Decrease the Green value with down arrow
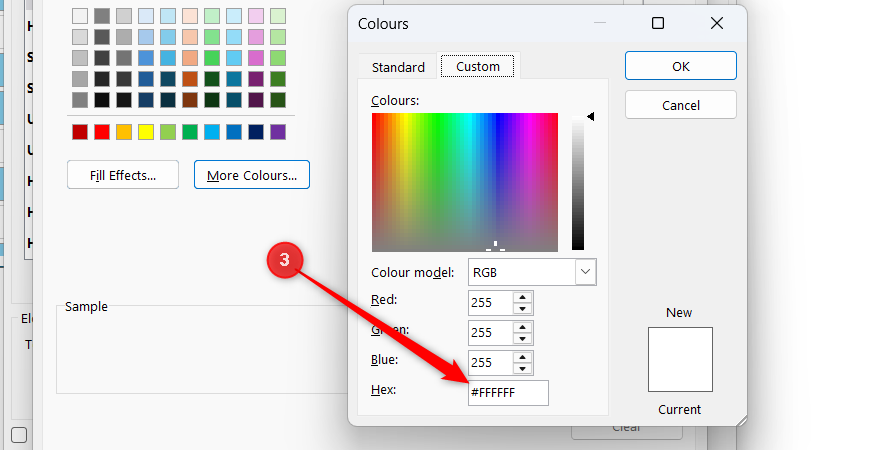 coord(522,339)
